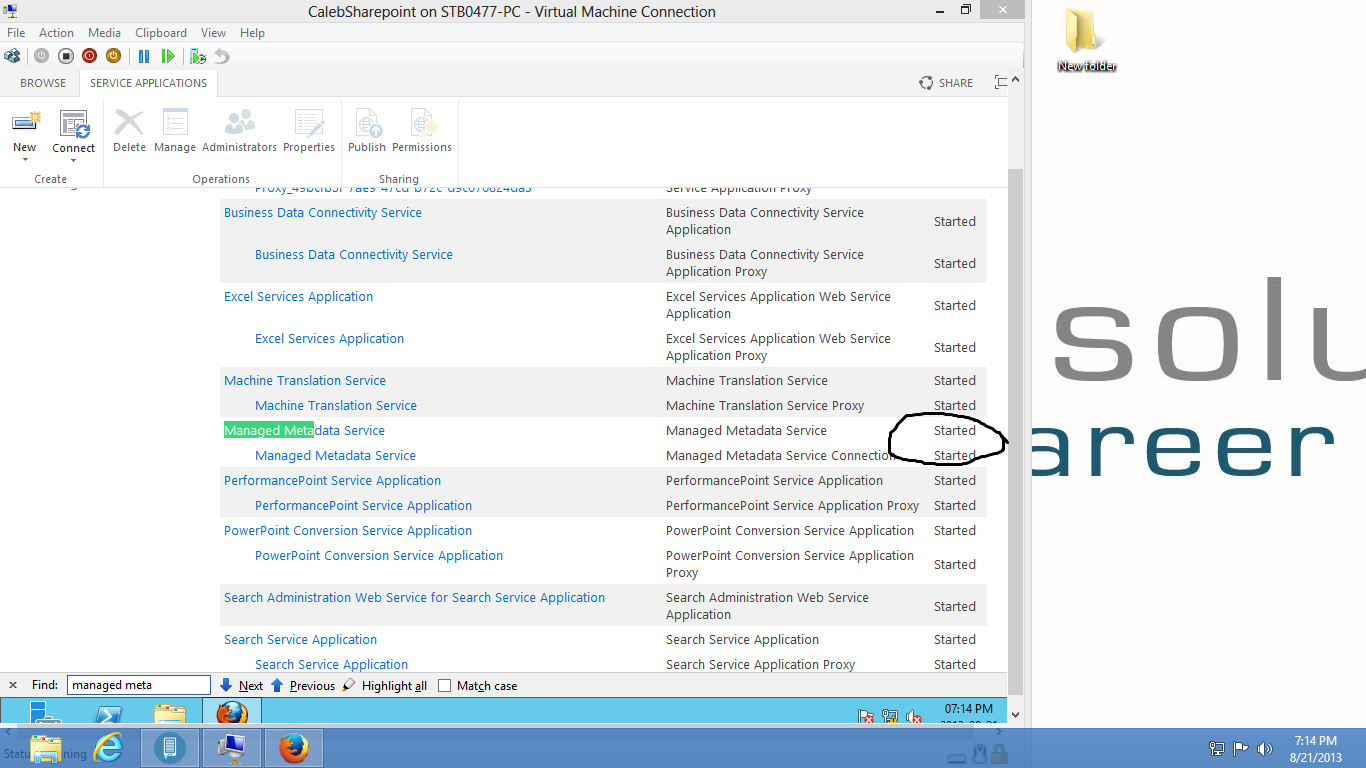Open Search Administration Web Service link
The width and height of the screenshot is (1366, 768).
tap(414, 598)
